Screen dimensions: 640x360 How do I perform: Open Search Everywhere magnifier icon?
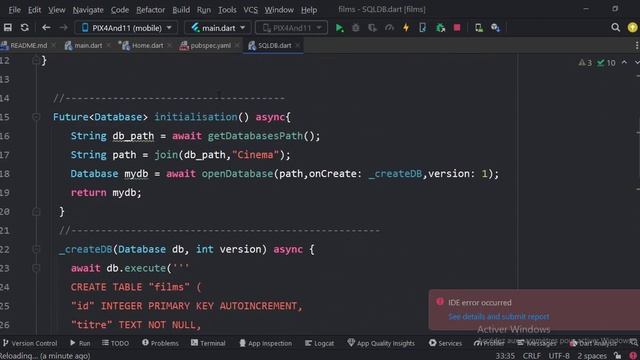pyautogui.click(x=616, y=27)
